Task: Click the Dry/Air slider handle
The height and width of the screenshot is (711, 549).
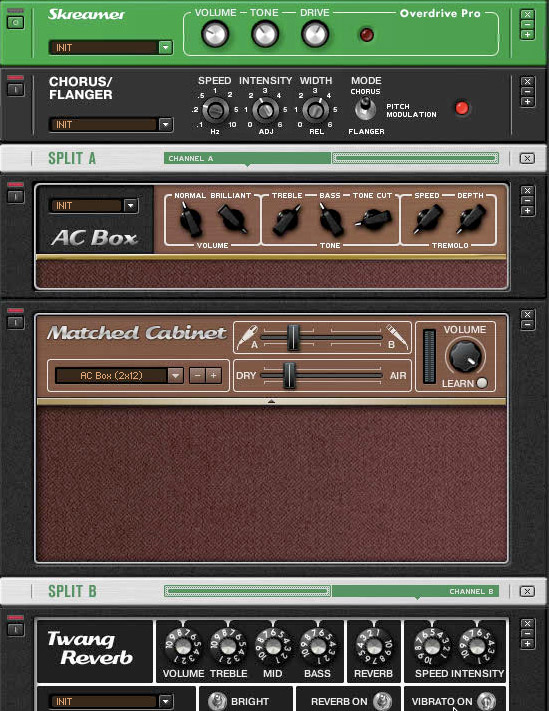Action: 289,375
